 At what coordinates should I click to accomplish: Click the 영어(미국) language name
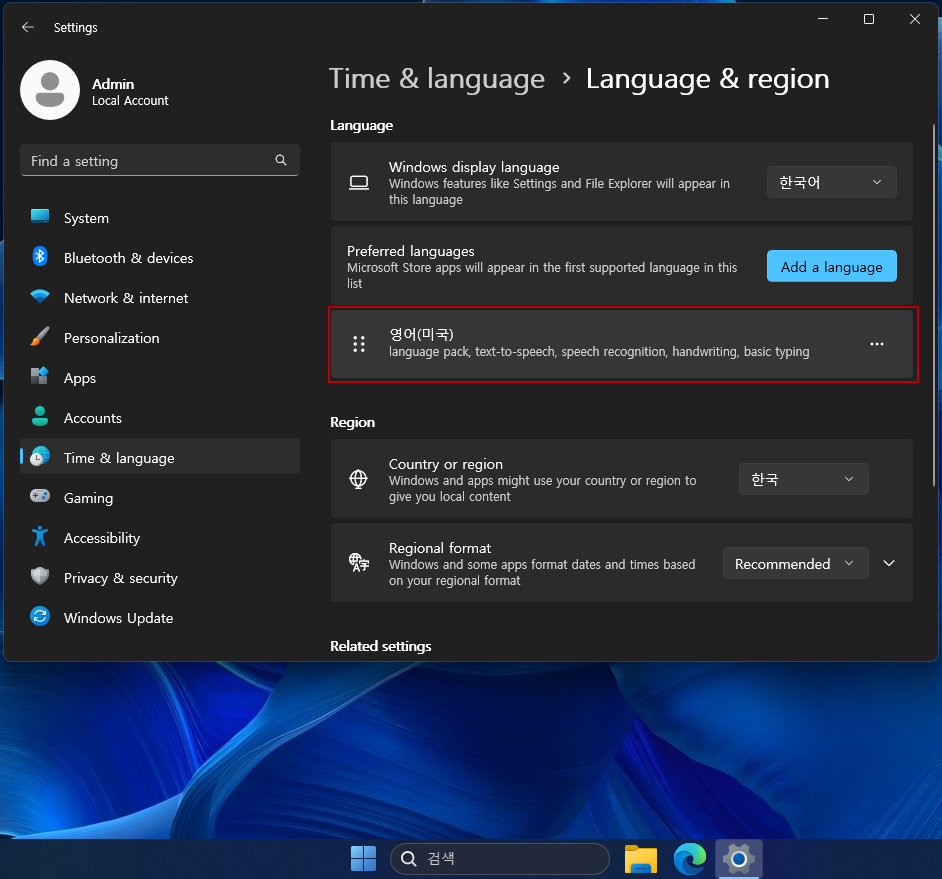pos(421,334)
